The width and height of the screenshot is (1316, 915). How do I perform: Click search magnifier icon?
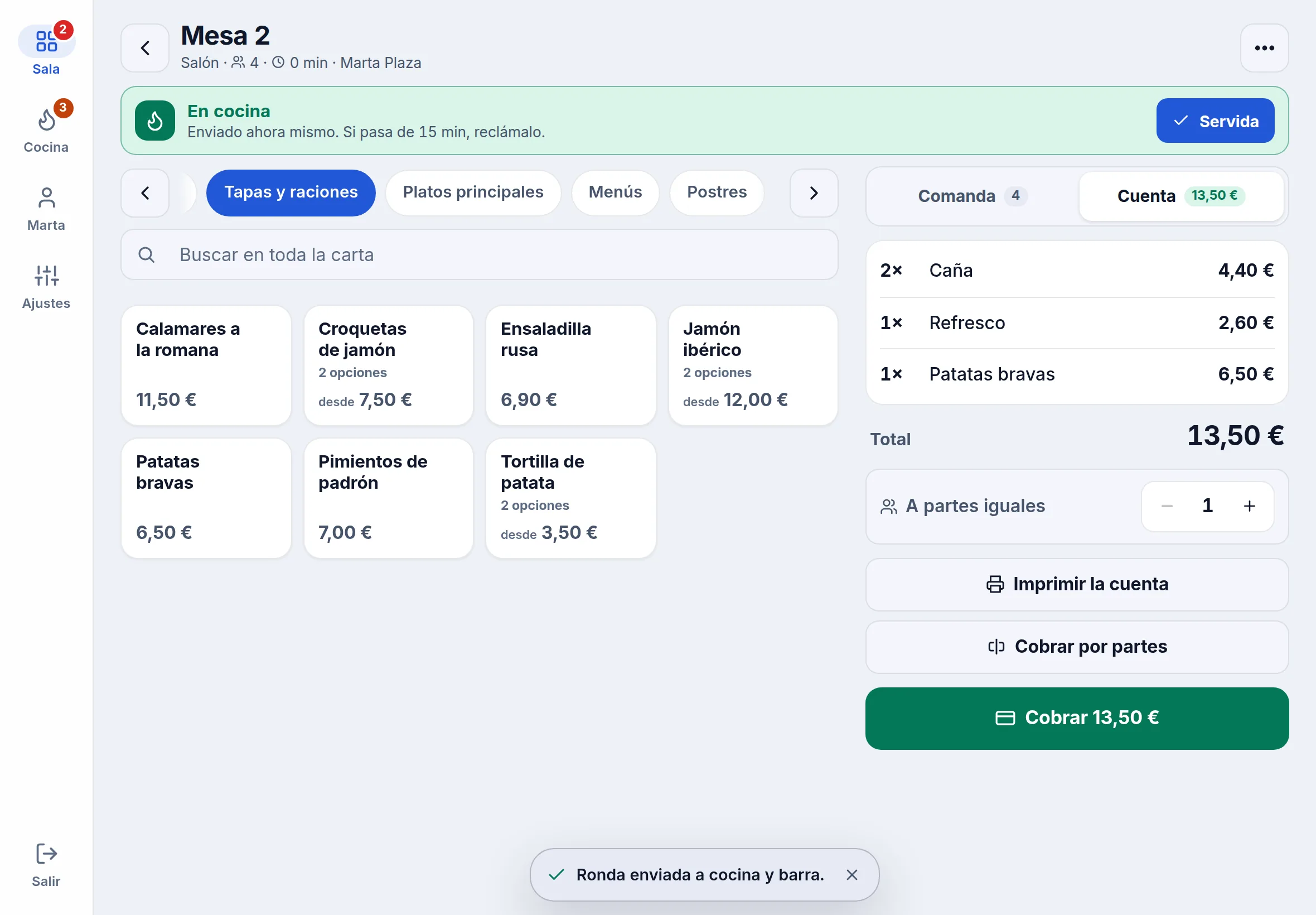(x=147, y=254)
